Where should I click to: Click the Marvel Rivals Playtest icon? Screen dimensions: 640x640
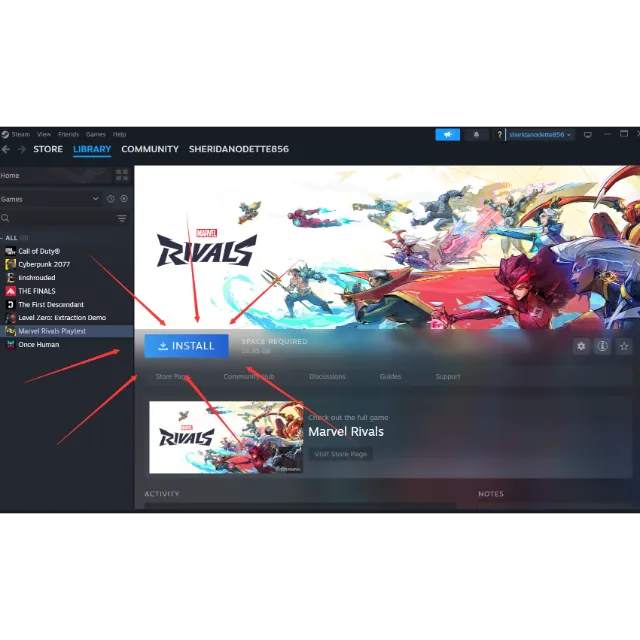(11, 331)
